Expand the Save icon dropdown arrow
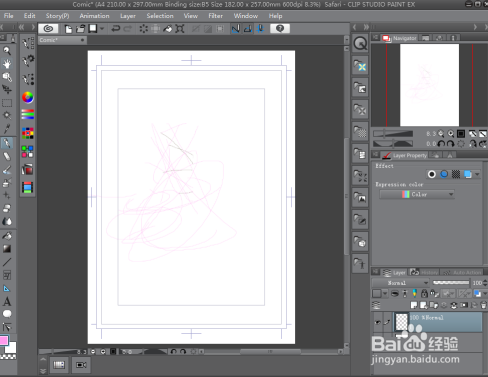 point(102,29)
